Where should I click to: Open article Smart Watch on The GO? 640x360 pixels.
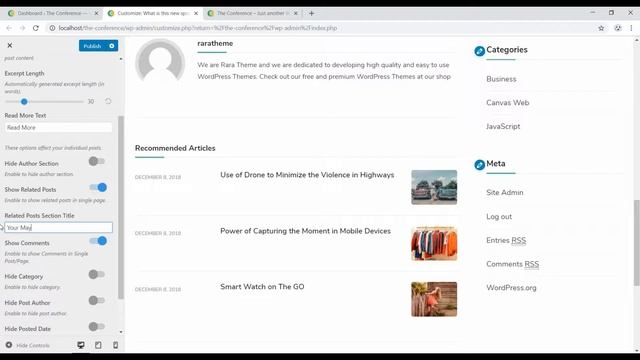click(262, 287)
